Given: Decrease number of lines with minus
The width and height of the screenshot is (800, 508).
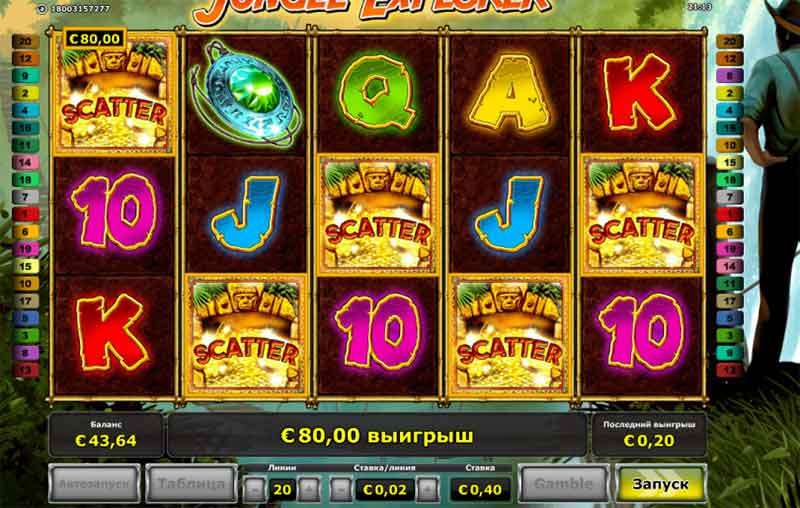Looking at the screenshot, I should click(x=255, y=490).
